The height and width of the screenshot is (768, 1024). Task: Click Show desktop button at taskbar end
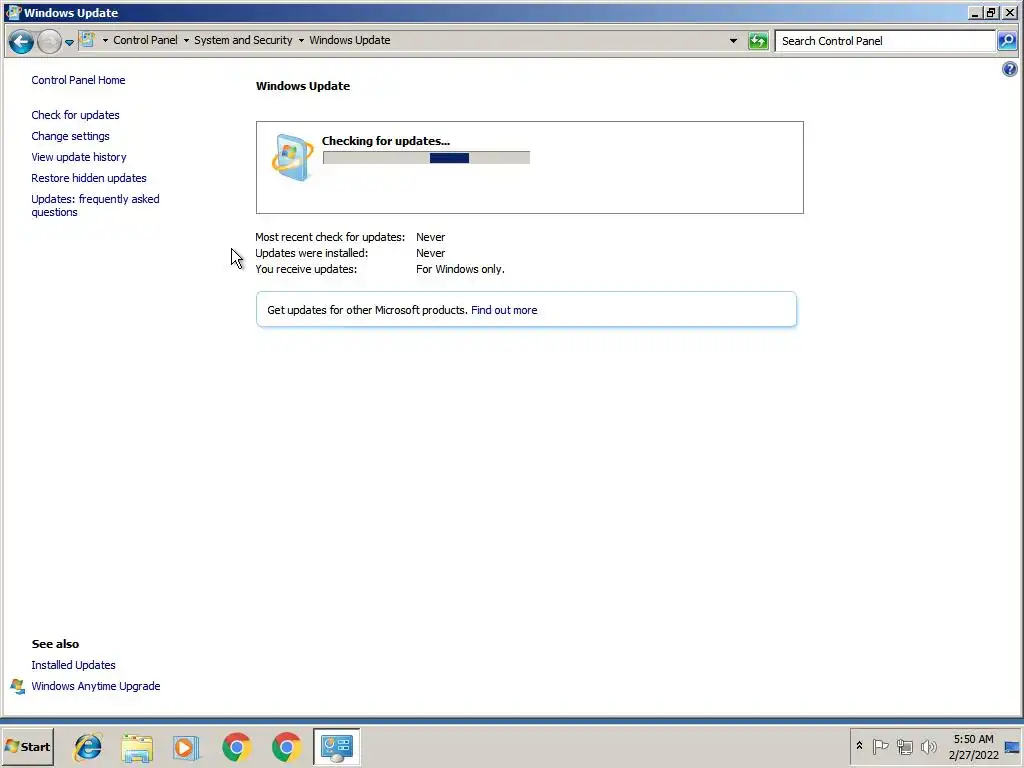click(x=1012, y=747)
